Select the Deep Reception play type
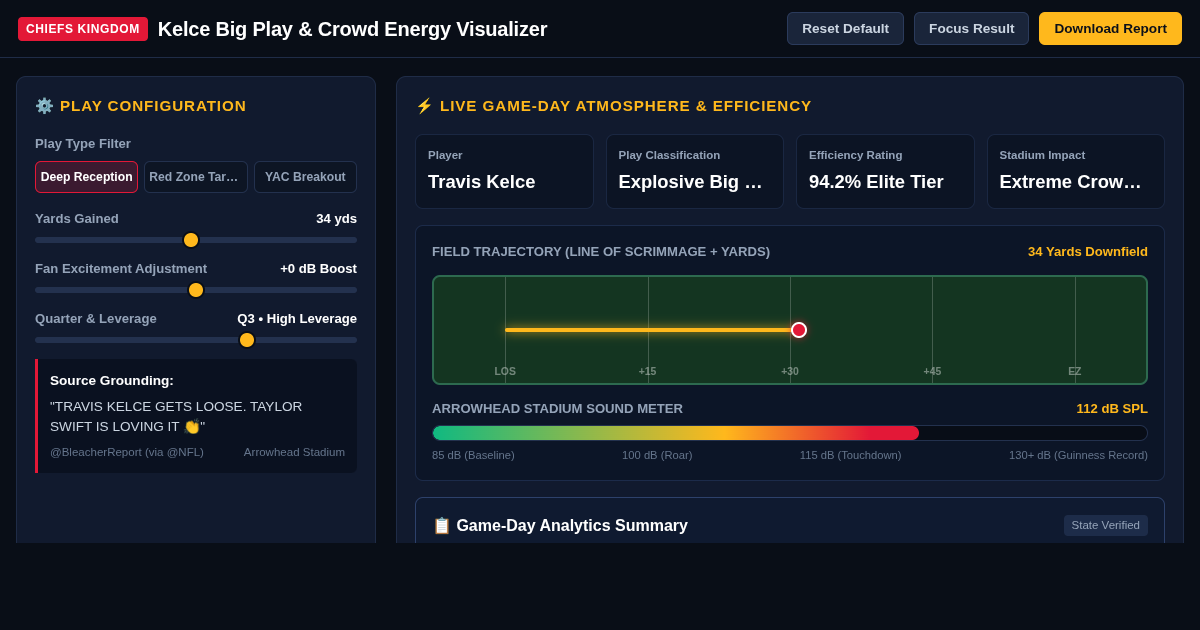 86,177
